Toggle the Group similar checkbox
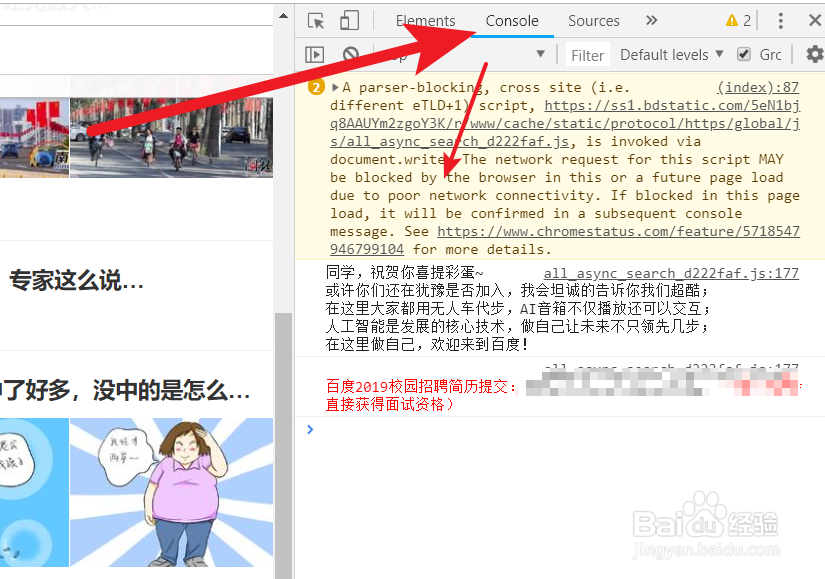The height and width of the screenshot is (579, 825). tap(743, 54)
